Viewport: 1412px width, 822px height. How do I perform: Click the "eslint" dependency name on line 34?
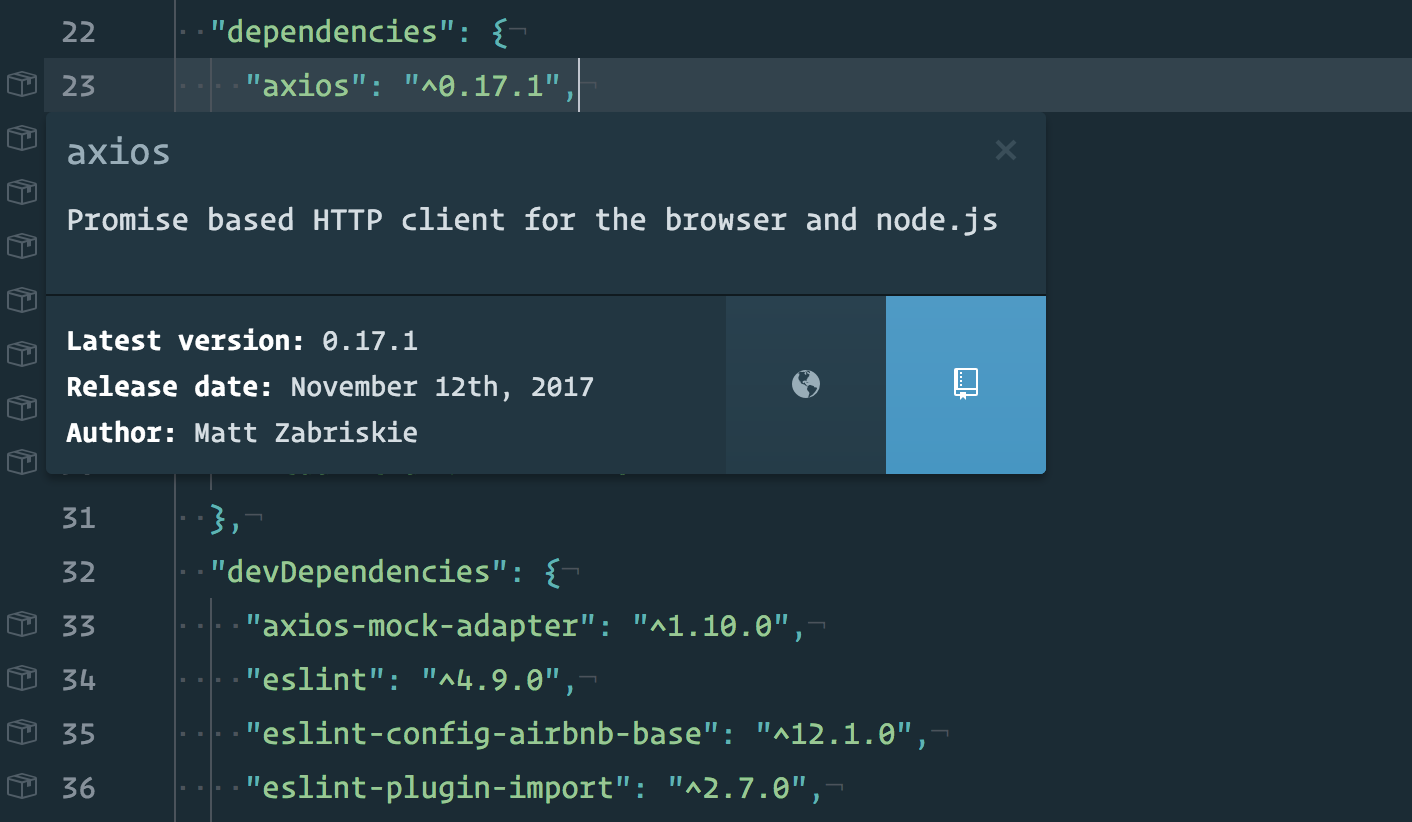pyautogui.click(x=316, y=680)
